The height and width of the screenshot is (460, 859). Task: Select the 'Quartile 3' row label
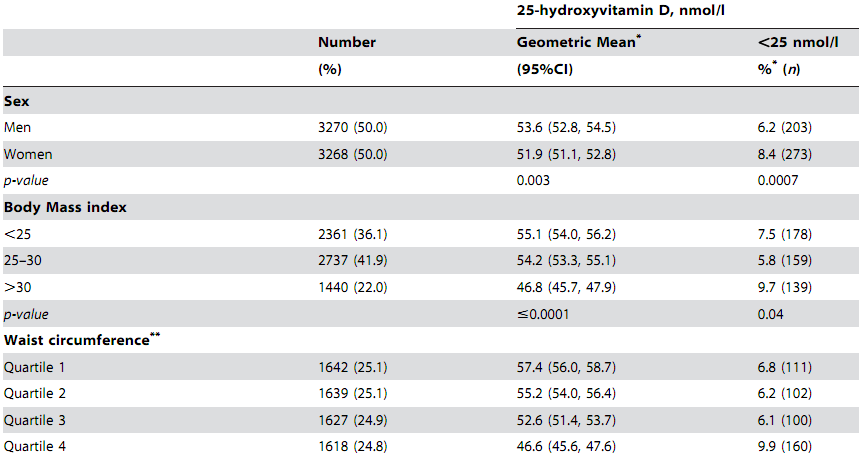pyautogui.click(x=34, y=421)
